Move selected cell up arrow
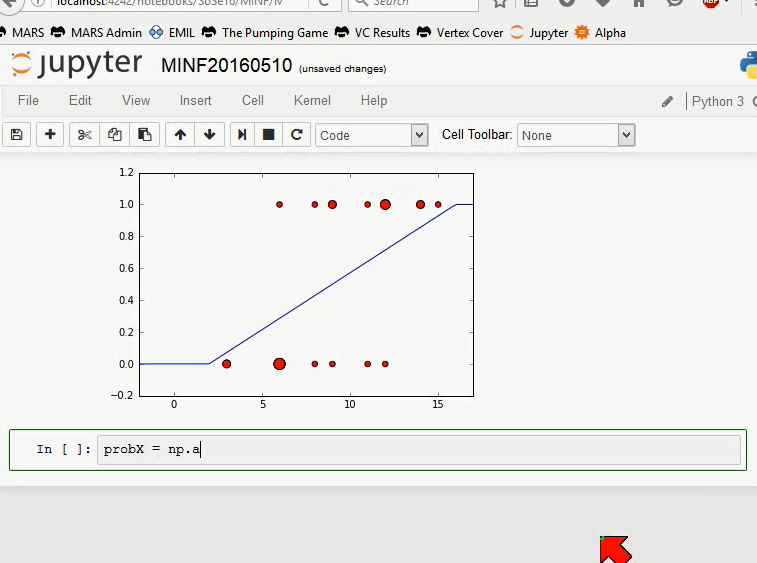The image size is (757, 563). (180, 135)
